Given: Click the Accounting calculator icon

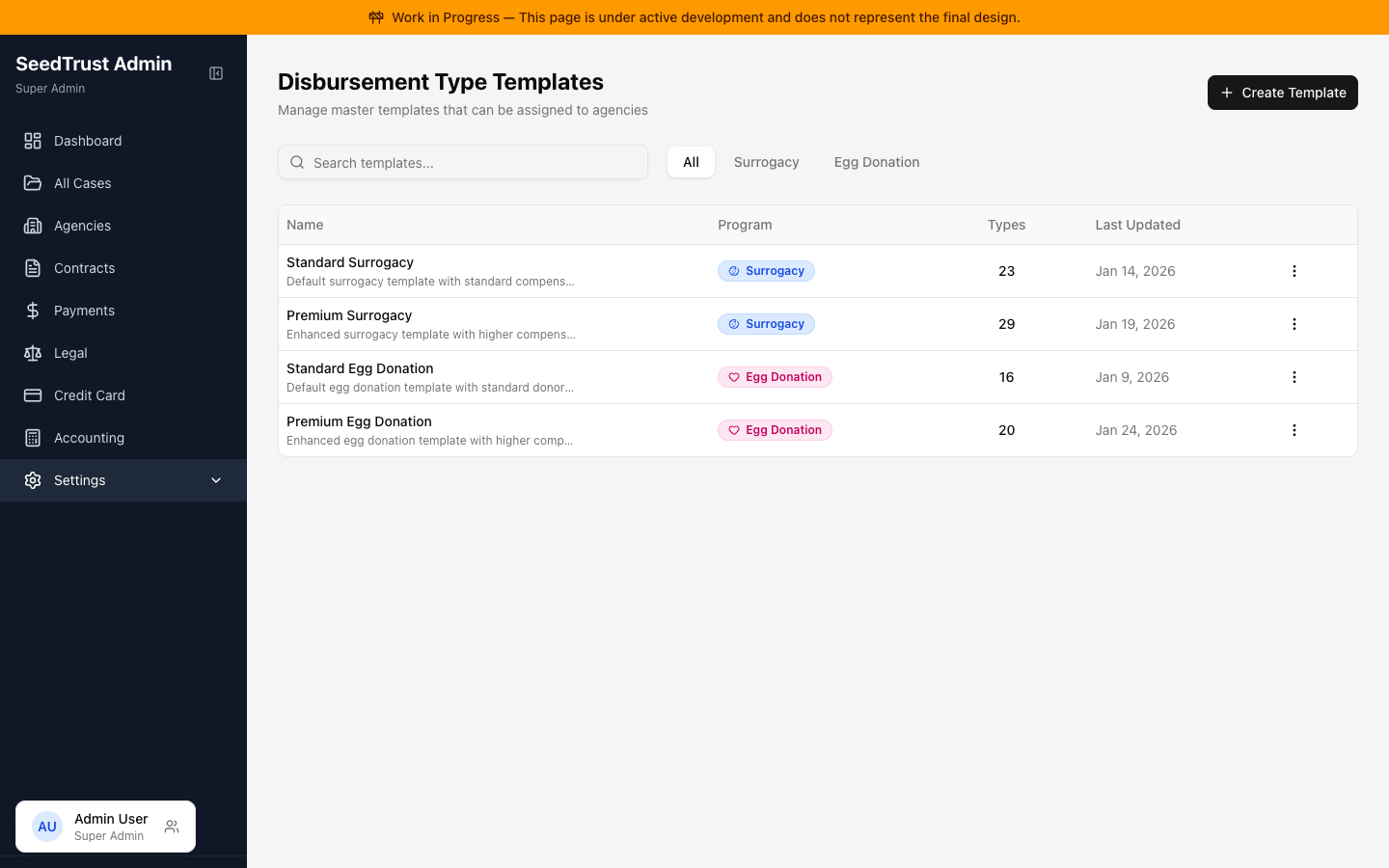Looking at the screenshot, I should coord(33,438).
